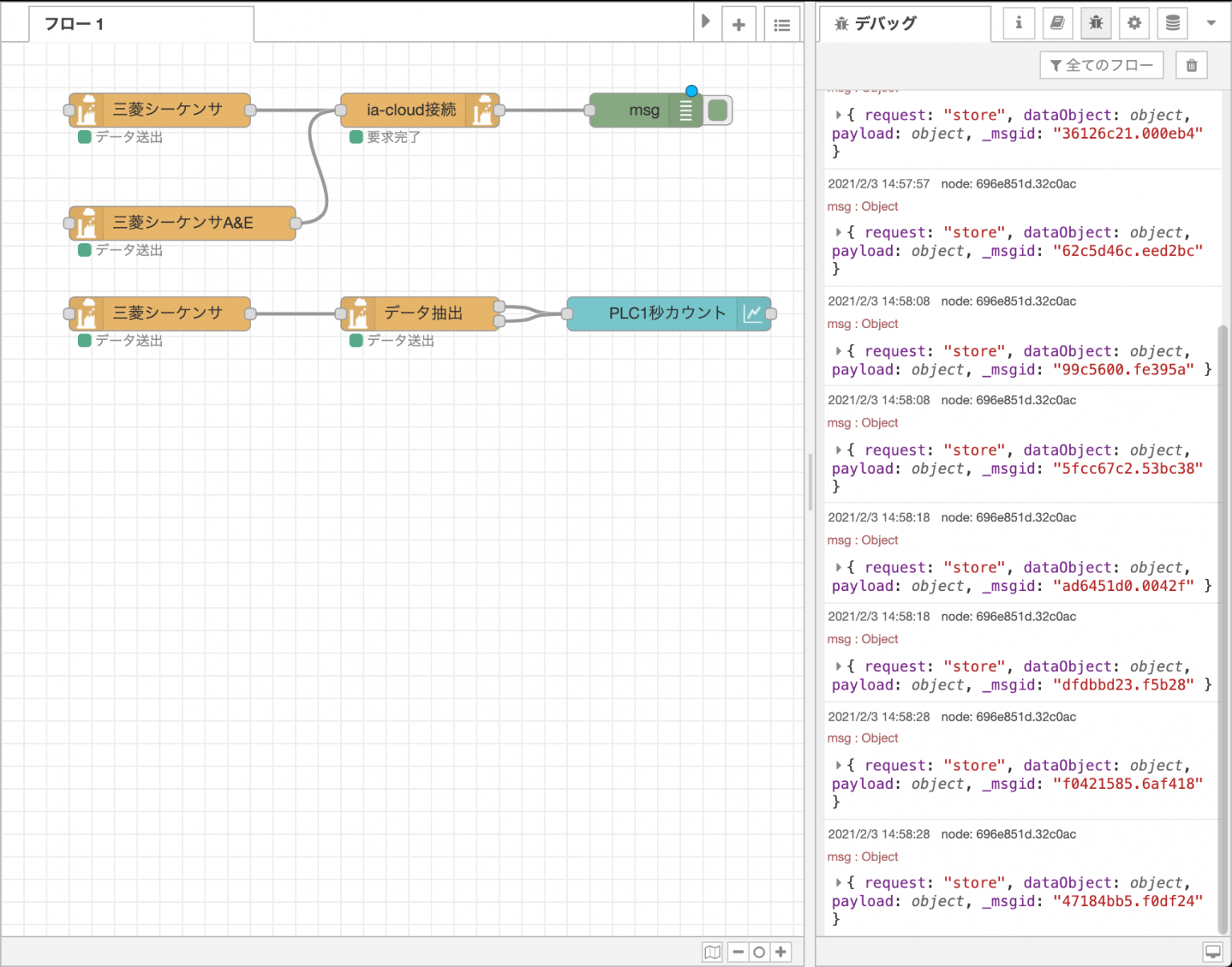This screenshot has height=967, width=1232.
Task: Click the add new flow plus icon
Action: coord(739,25)
